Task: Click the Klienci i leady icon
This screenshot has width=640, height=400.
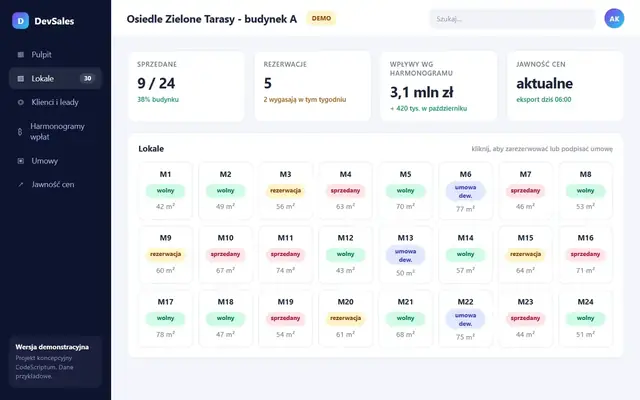Action: pyautogui.click(x=21, y=102)
